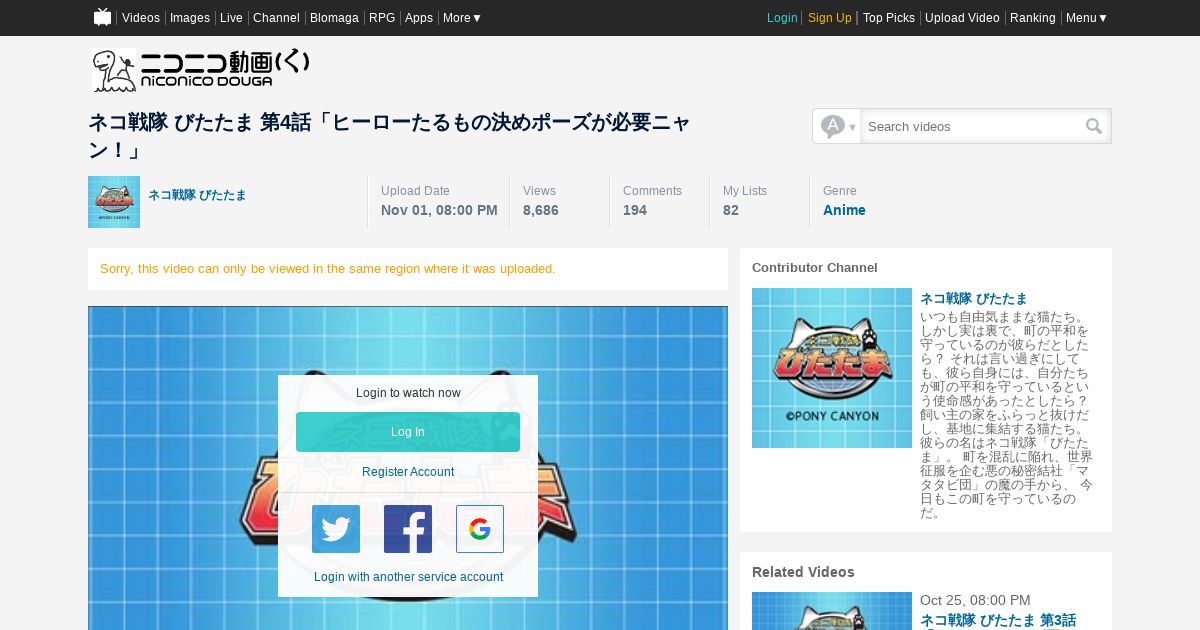Viewport: 1200px width, 630px height.
Task: Click the Views count 8,686
Action: 541,210
